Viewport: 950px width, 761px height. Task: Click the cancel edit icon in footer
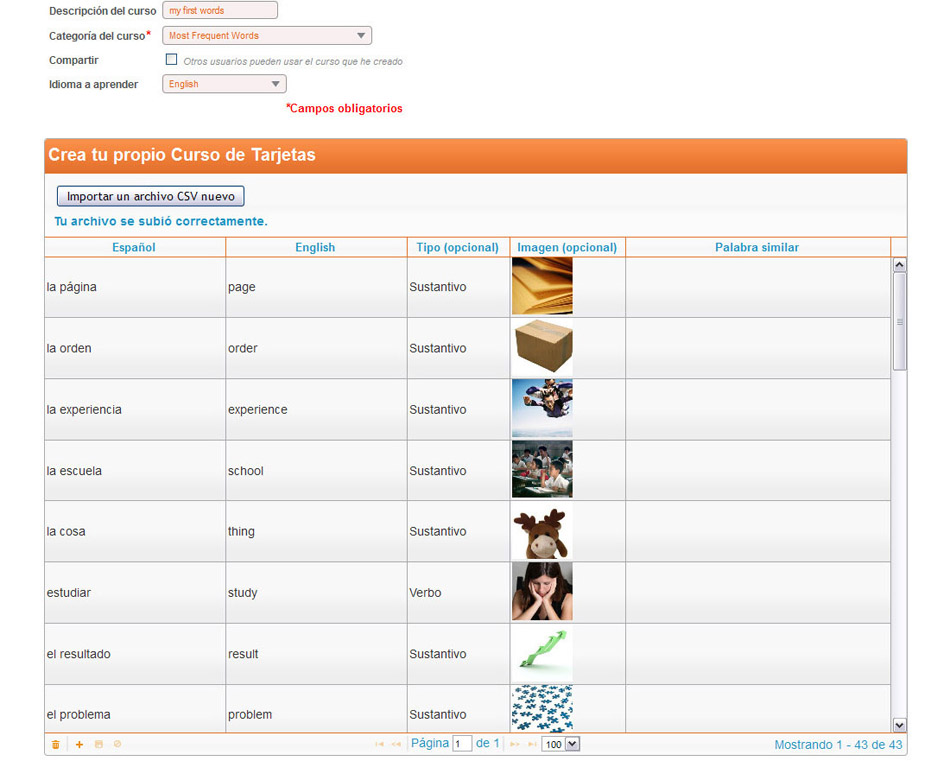[x=117, y=744]
